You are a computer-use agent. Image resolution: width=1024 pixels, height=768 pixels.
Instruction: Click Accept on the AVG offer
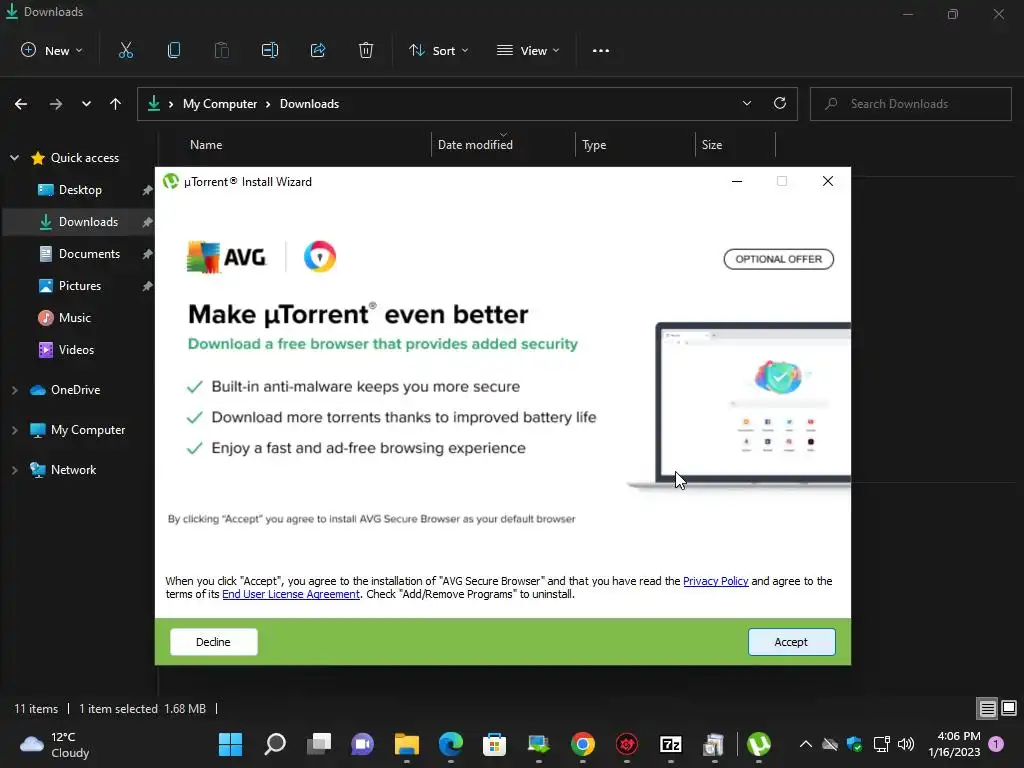[x=792, y=642]
